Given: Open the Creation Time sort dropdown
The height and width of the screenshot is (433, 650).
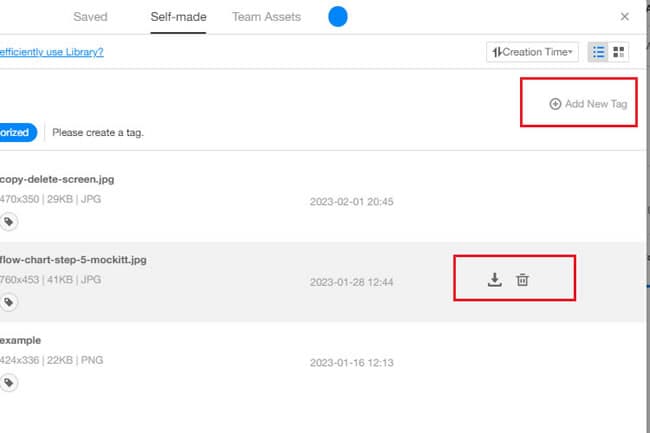Looking at the screenshot, I should point(532,52).
